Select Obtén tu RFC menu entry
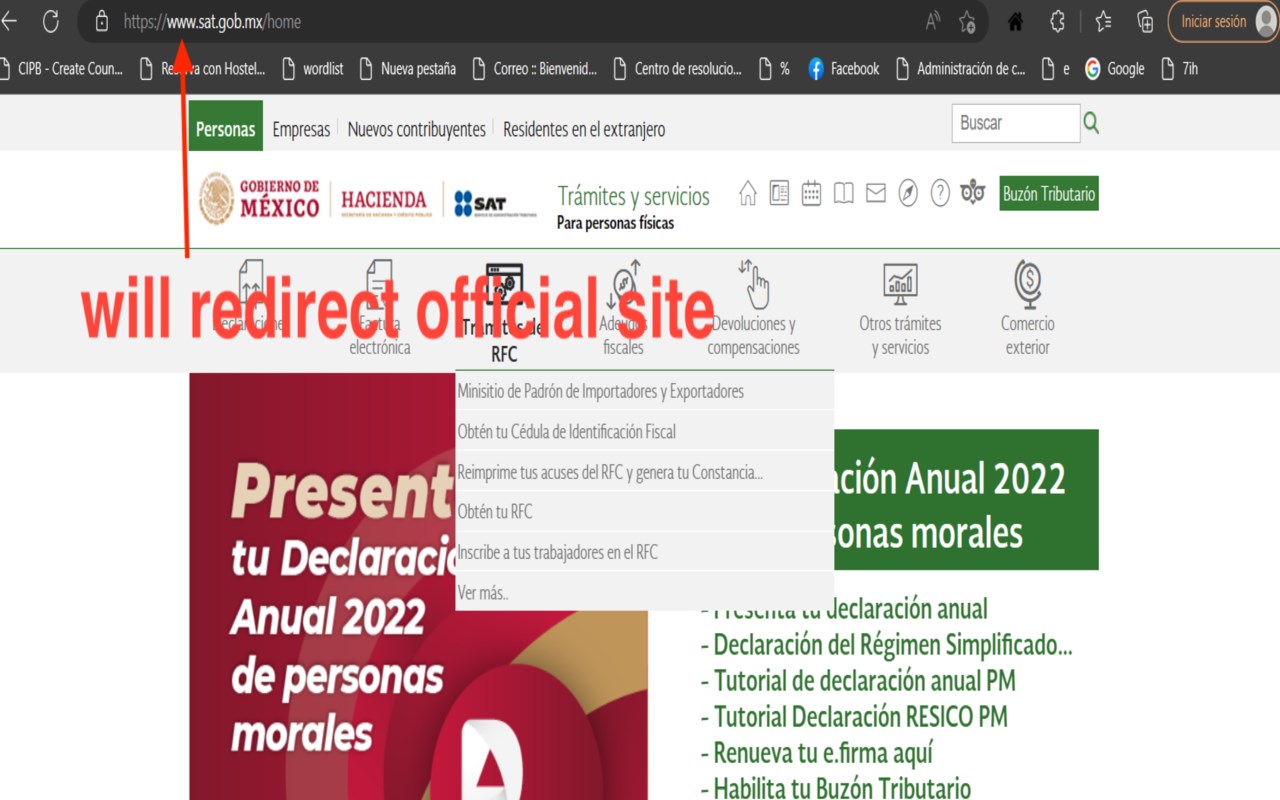The height and width of the screenshot is (800, 1280). coord(644,512)
